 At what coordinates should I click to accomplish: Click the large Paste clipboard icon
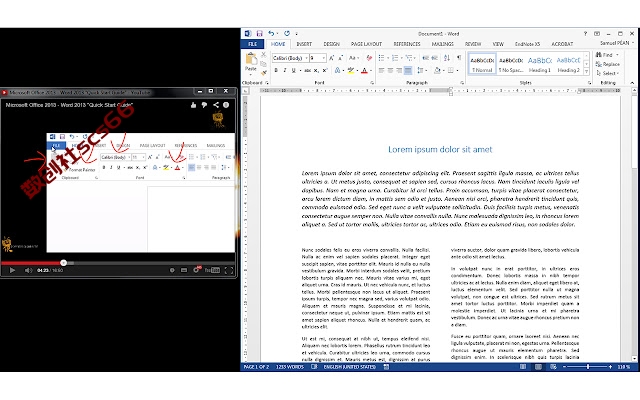pyautogui.click(x=251, y=60)
